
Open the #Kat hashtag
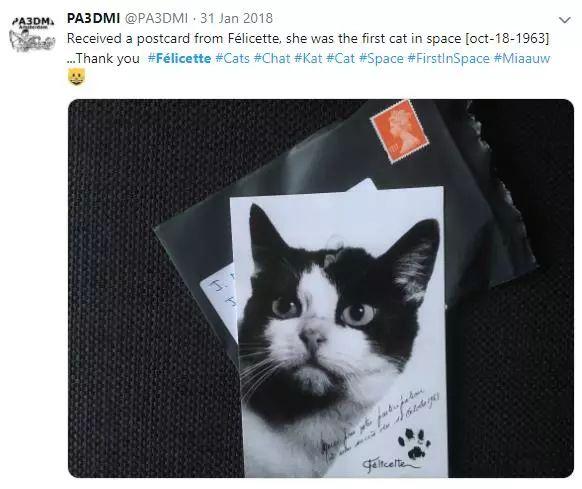coord(308,58)
